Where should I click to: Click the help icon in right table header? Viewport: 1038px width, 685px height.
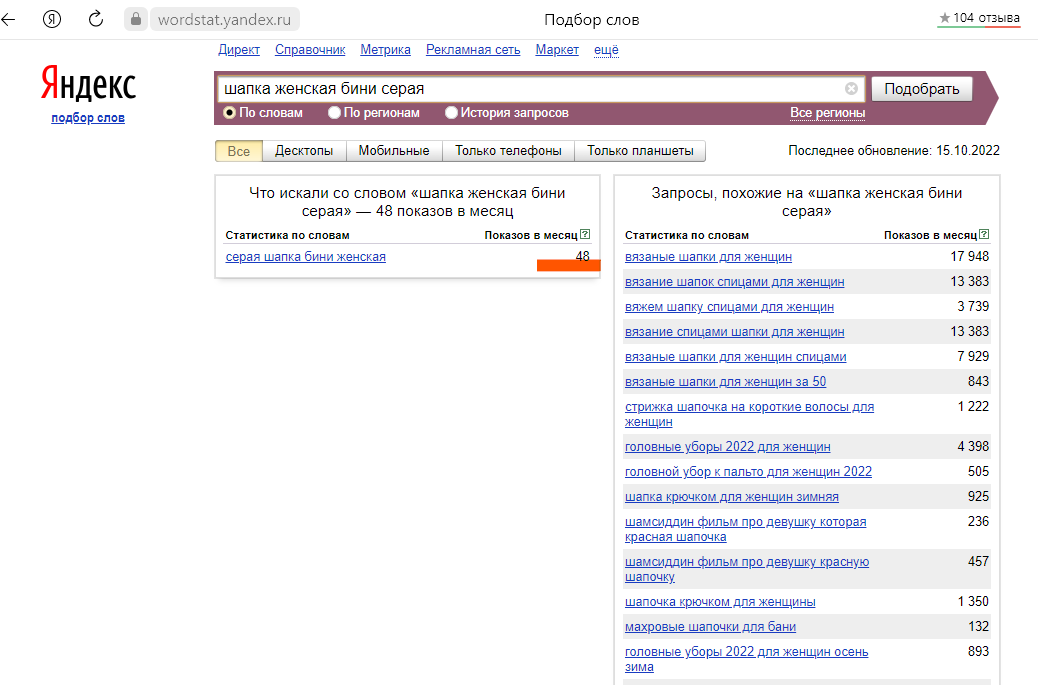(984, 234)
